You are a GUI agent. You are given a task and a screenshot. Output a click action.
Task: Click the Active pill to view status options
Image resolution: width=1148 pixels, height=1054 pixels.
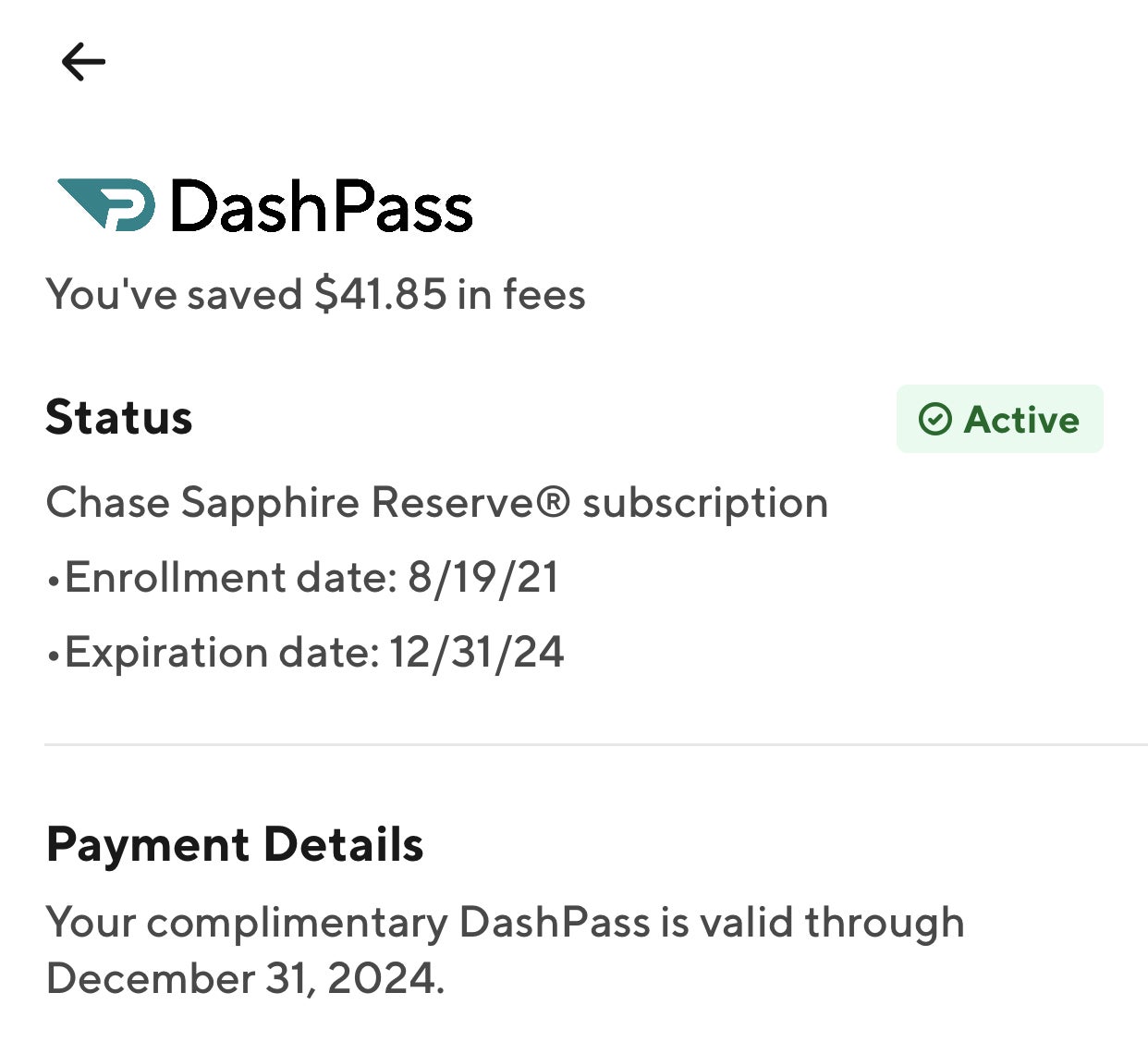(999, 419)
